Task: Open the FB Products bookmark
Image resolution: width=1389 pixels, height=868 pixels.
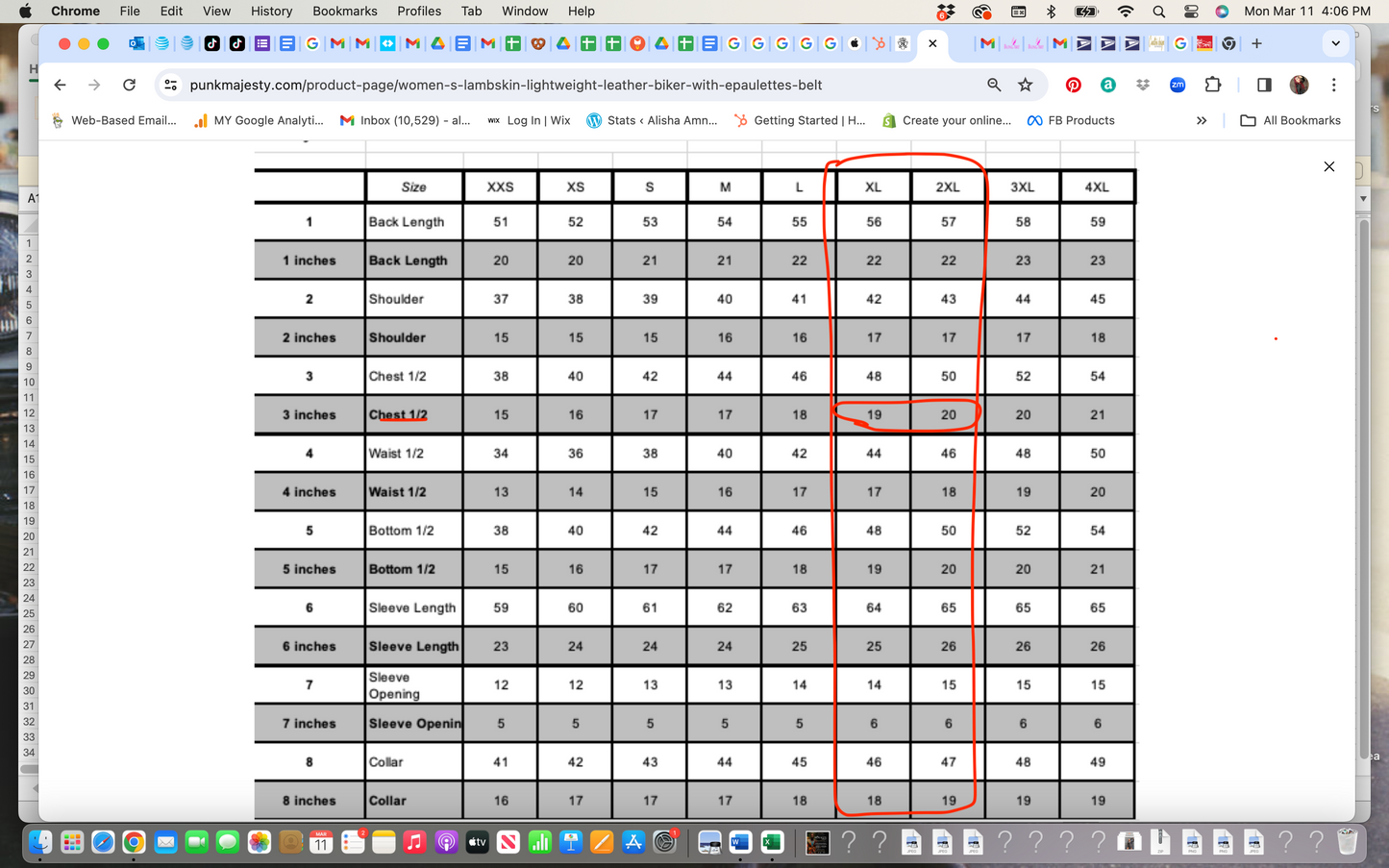Action: point(1071,120)
